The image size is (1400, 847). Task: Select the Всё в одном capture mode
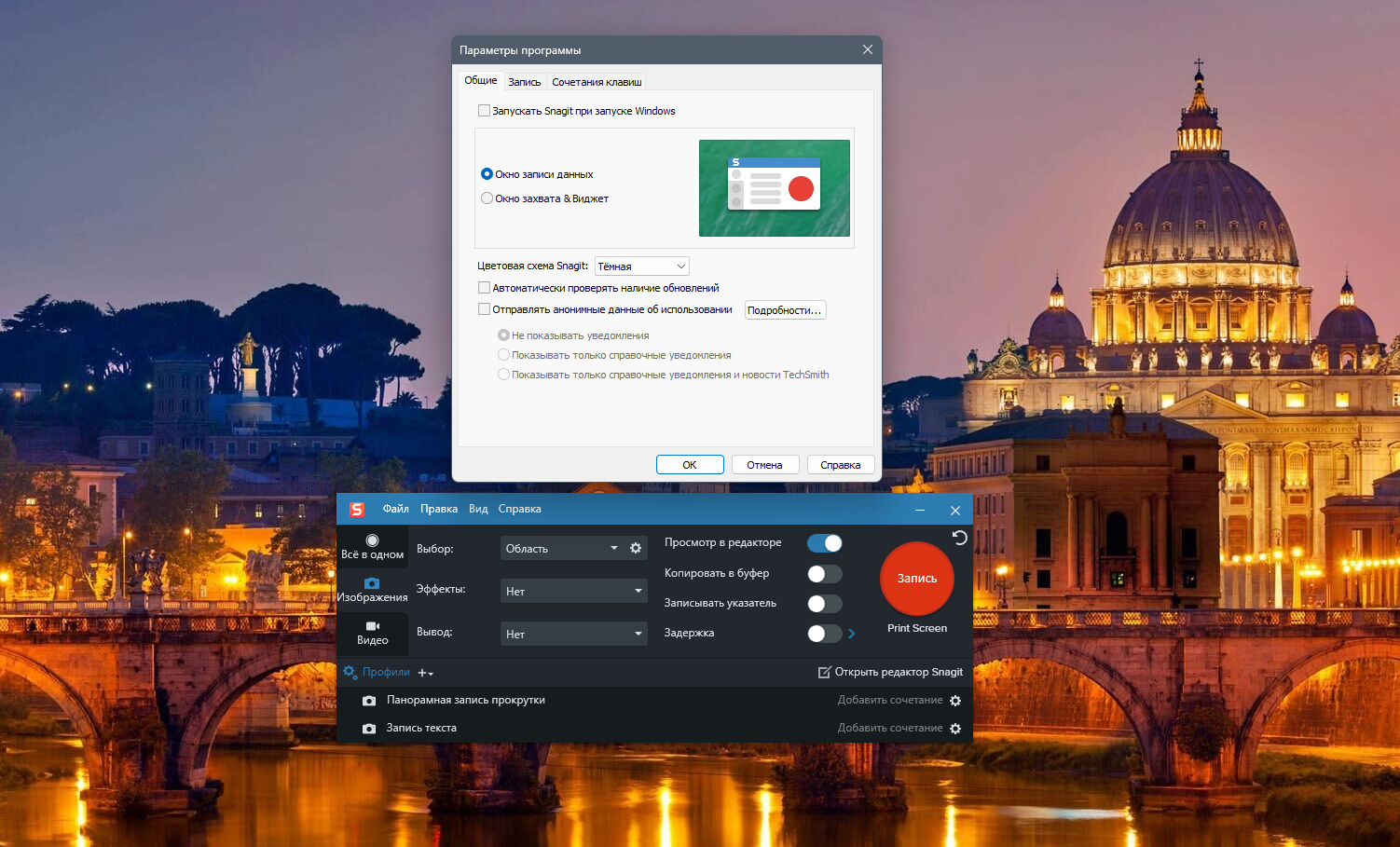click(372, 547)
